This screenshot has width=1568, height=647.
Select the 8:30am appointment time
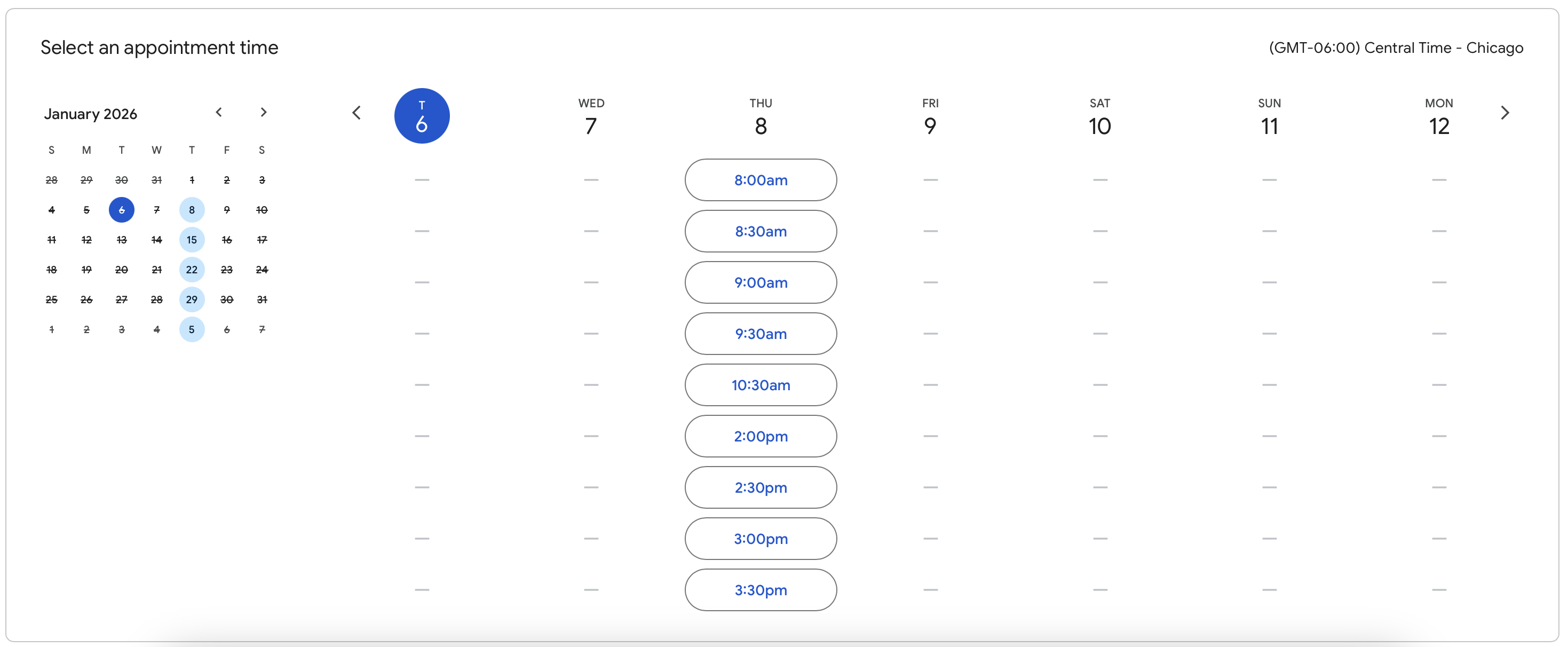tap(761, 231)
